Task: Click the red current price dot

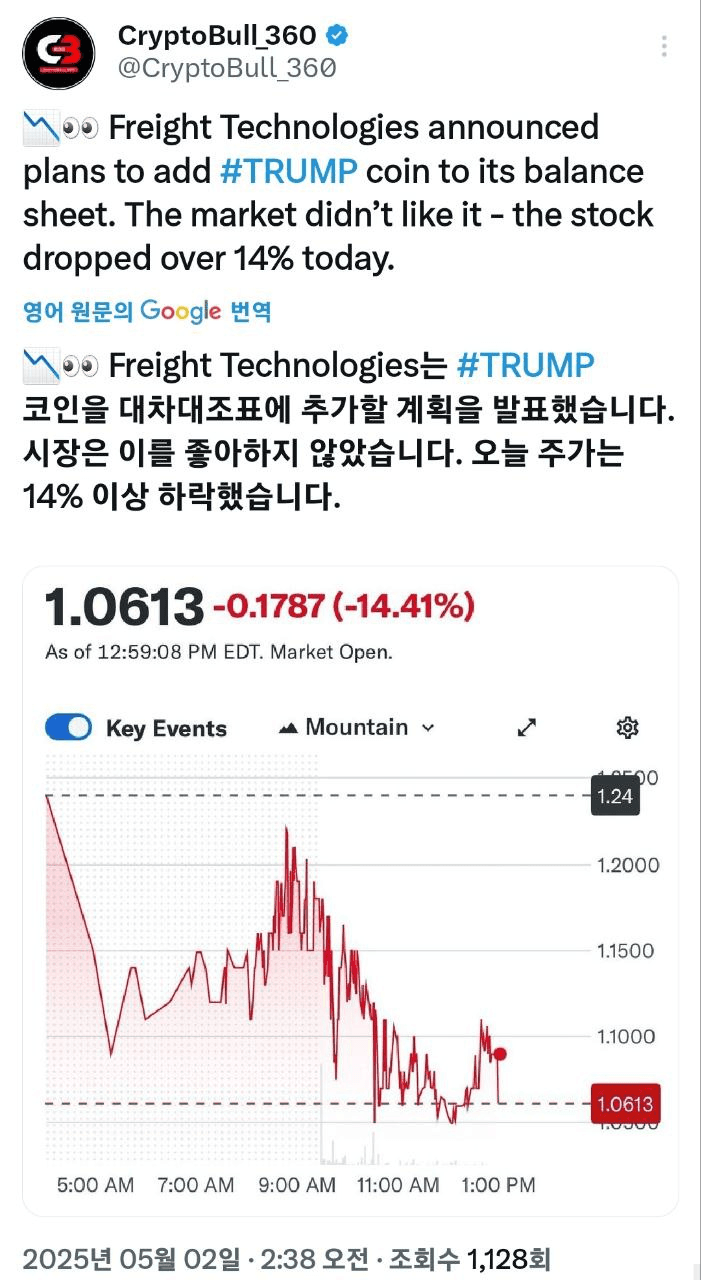Action: point(500,1053)
